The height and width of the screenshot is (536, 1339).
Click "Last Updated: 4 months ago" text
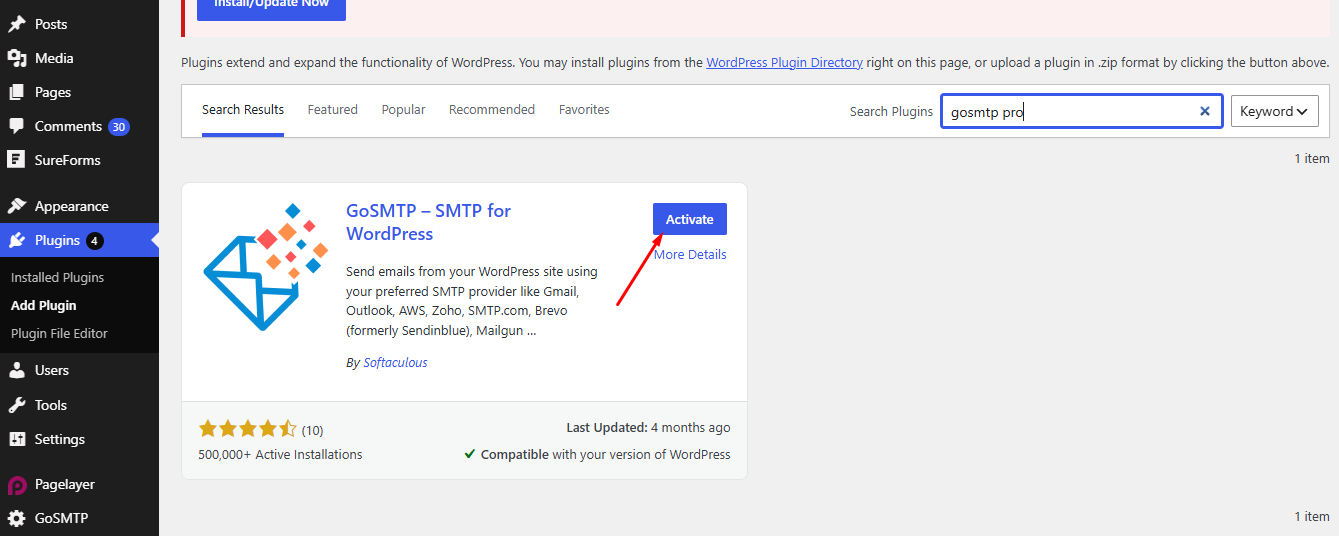click(x=648, y=428)
